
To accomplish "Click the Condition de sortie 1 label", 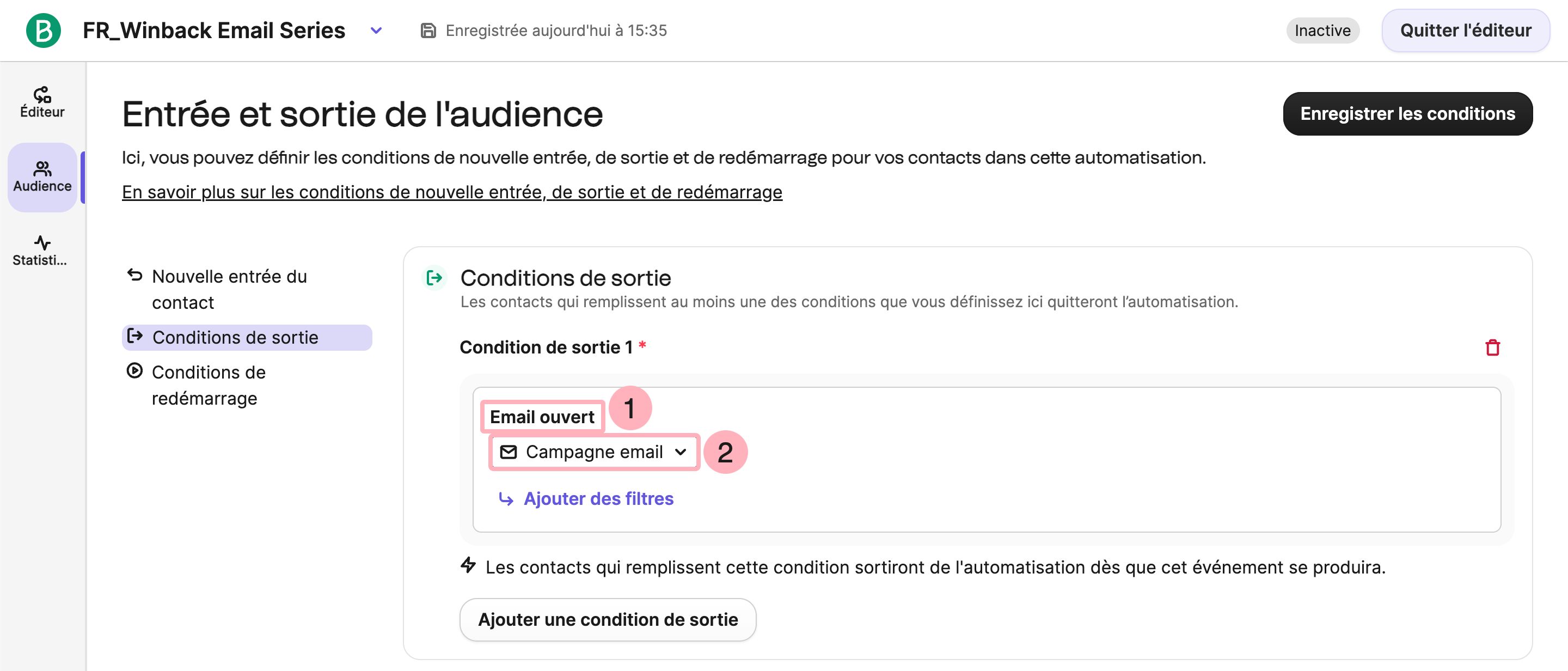I will [x=546, y=347].
